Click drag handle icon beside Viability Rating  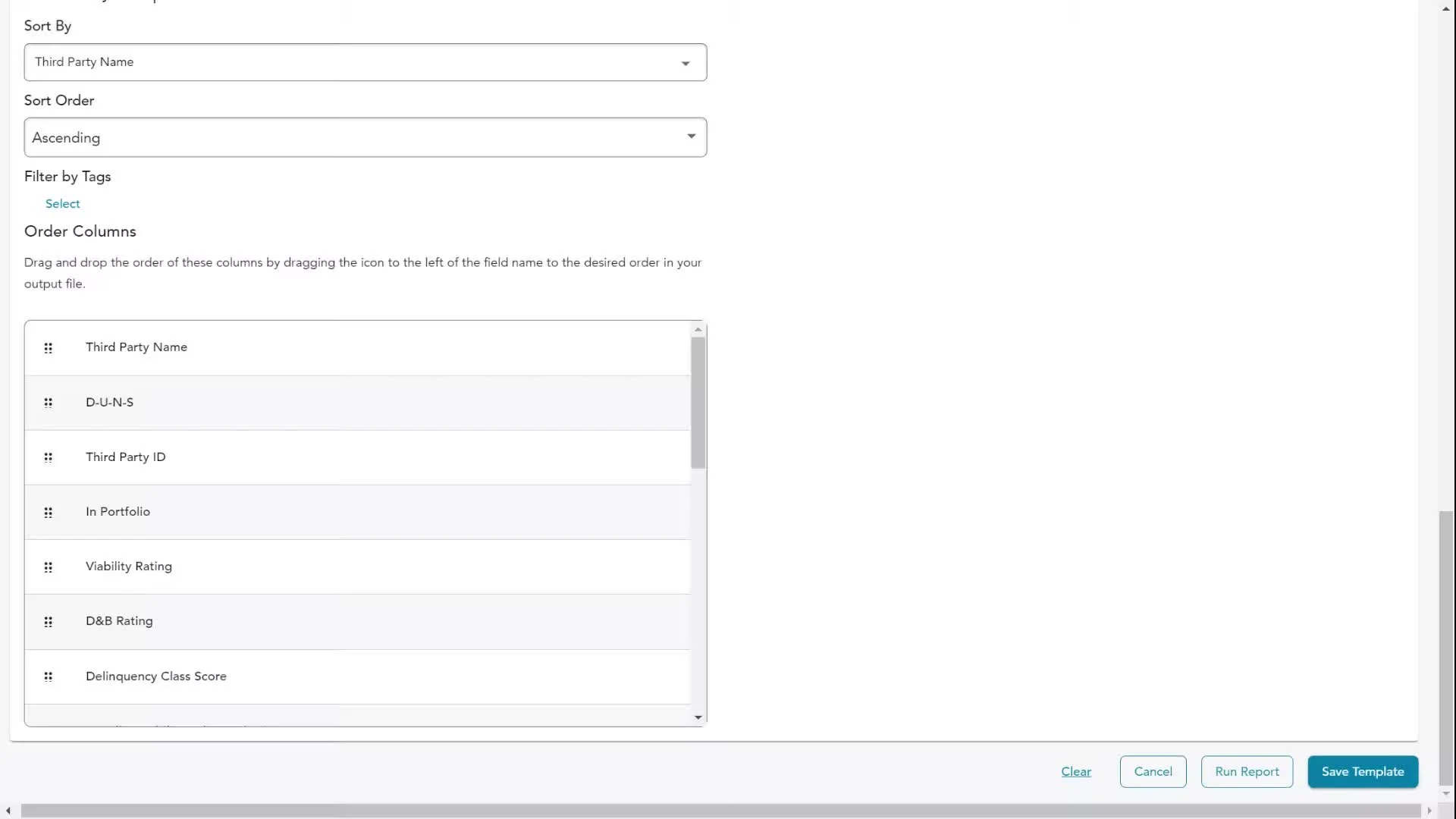click(x=48, y=567)
